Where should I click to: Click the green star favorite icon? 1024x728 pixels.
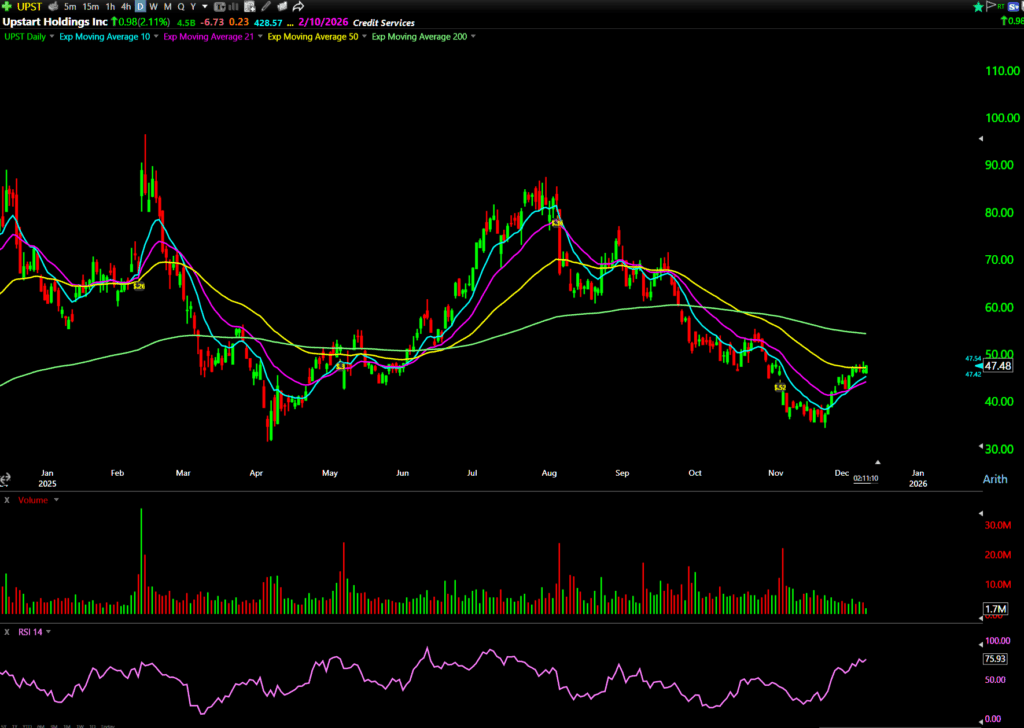tap(977, 7)
